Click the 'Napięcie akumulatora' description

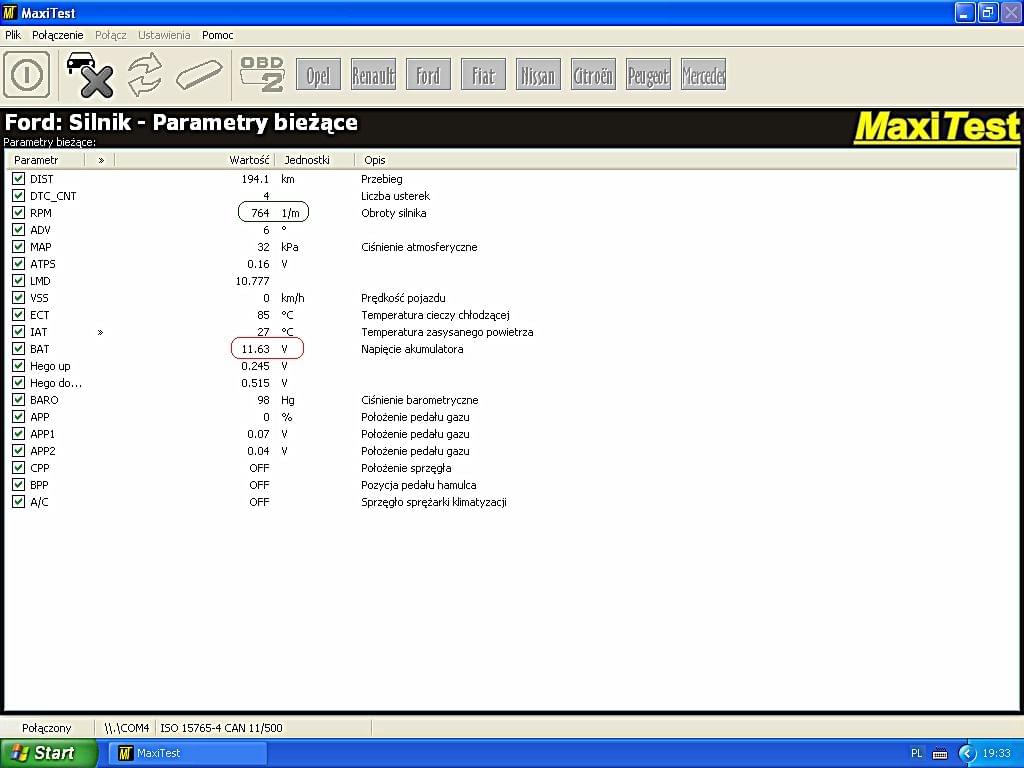click(x=412, y=349)
